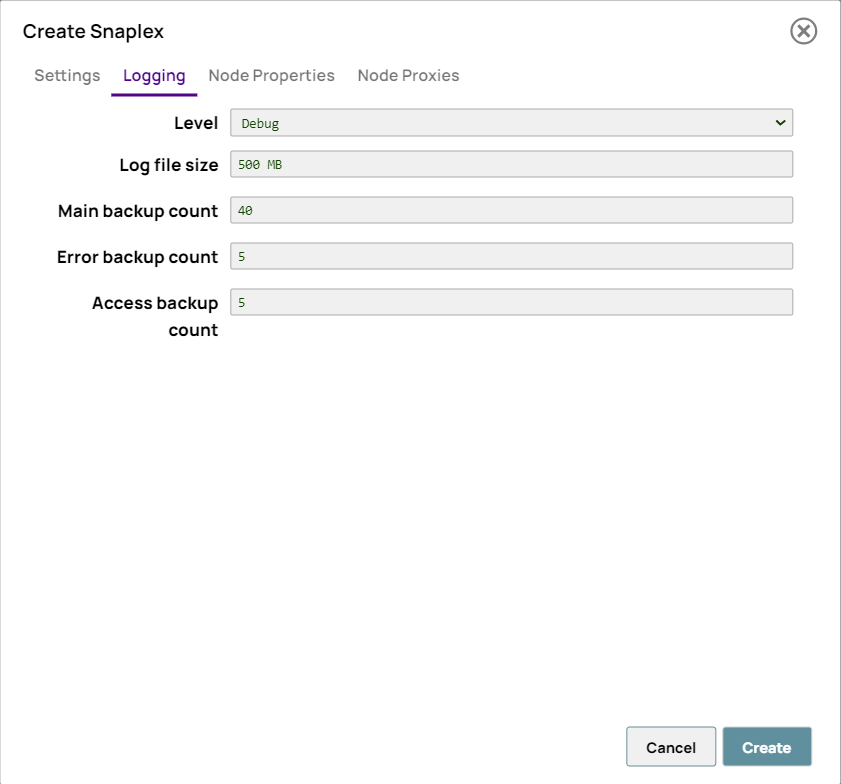Click the chevron on the Level selector
This screenshot has height=784, width=841.
781,123
